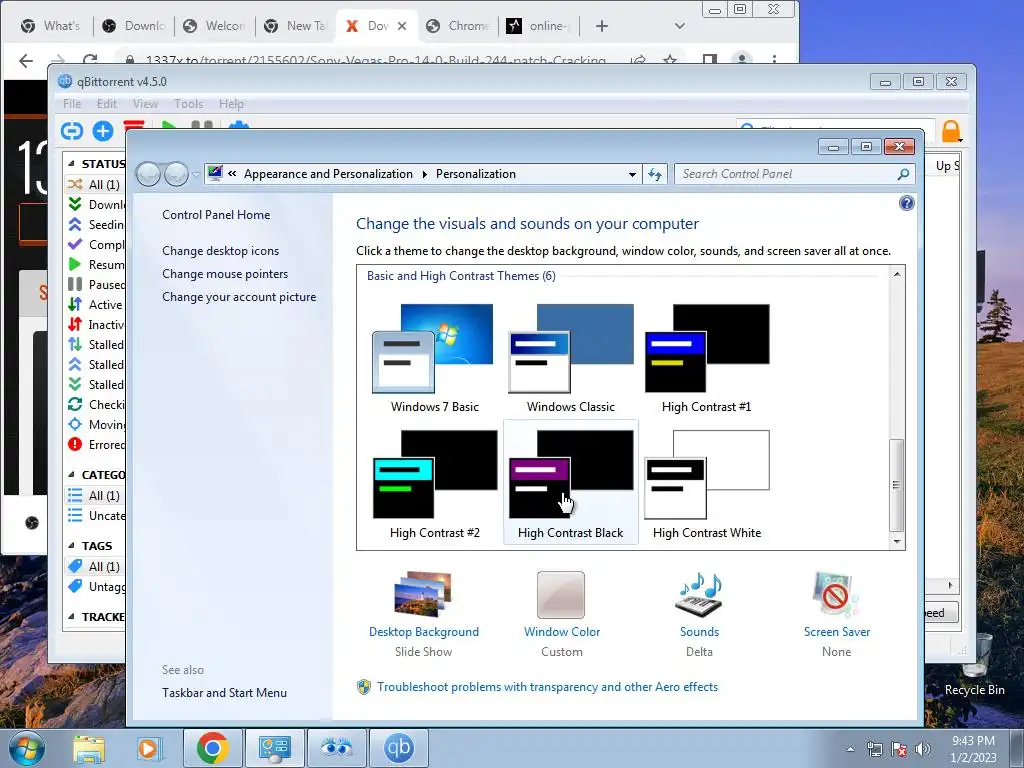Click the Control Panel back arrow

pyautogui.click(x=148, y=174)
